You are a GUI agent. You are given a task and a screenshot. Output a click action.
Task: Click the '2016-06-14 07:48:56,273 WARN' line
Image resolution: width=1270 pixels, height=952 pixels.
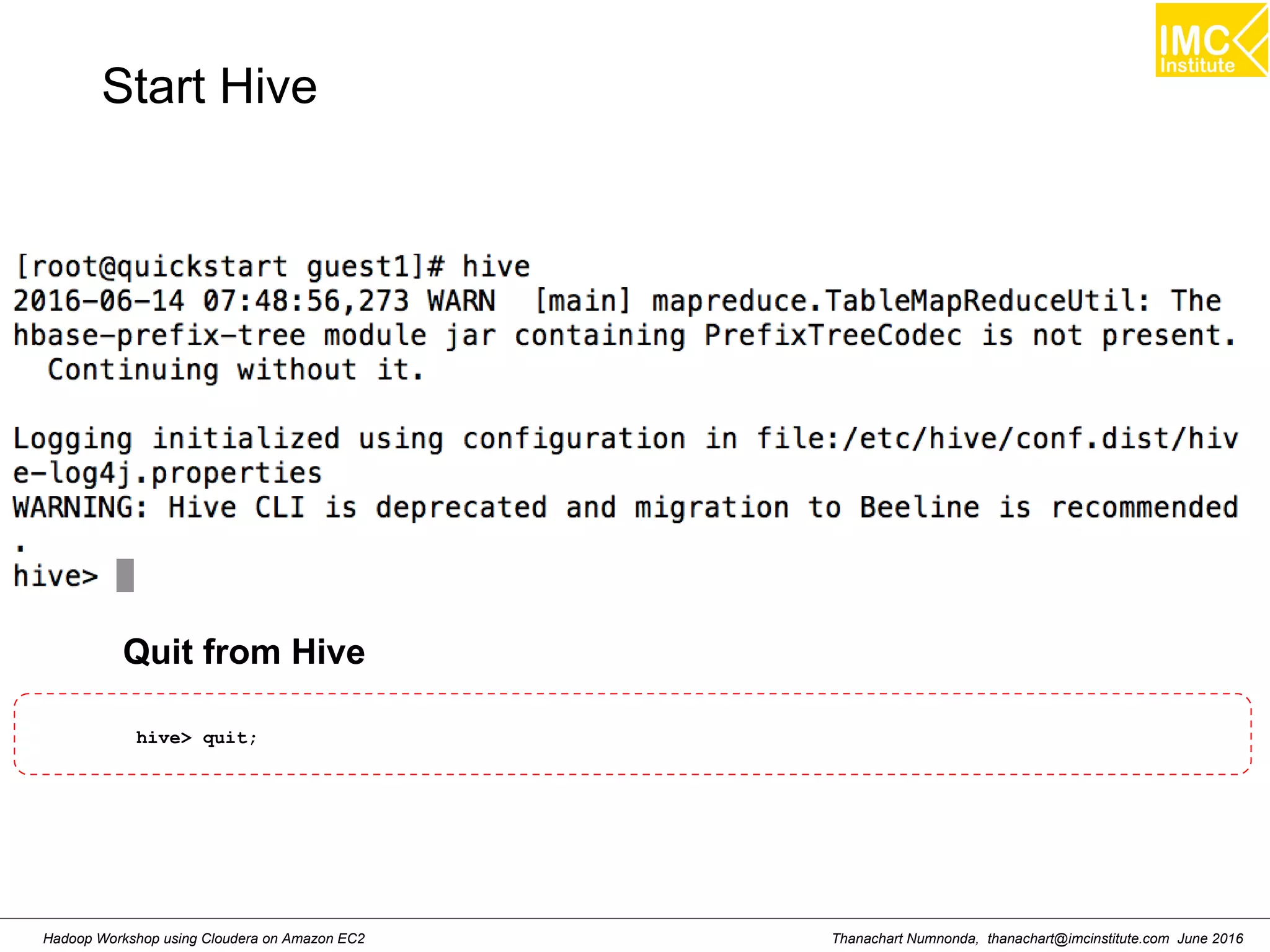point(618,301)
